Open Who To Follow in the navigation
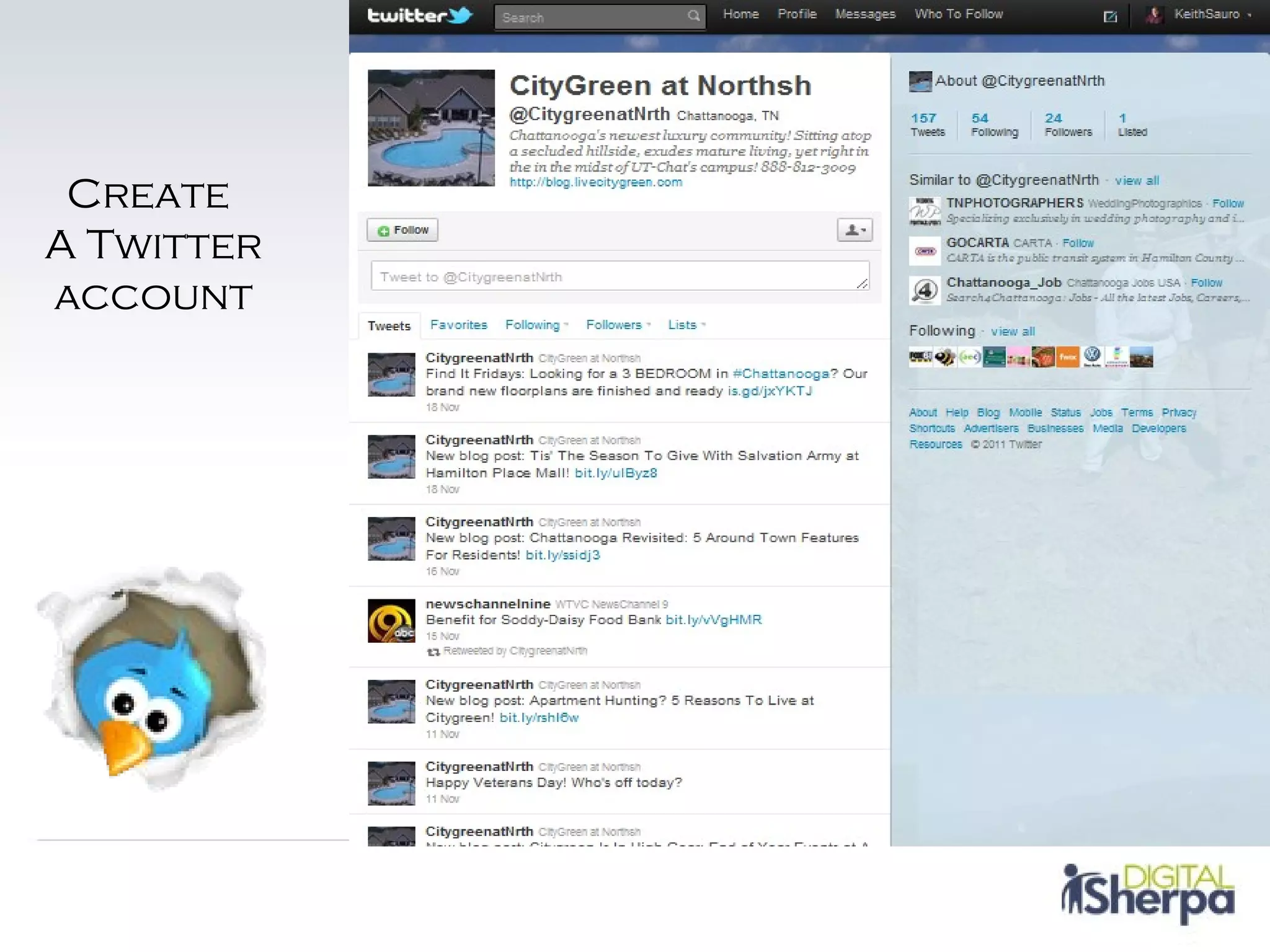 (x=958, y=14)
